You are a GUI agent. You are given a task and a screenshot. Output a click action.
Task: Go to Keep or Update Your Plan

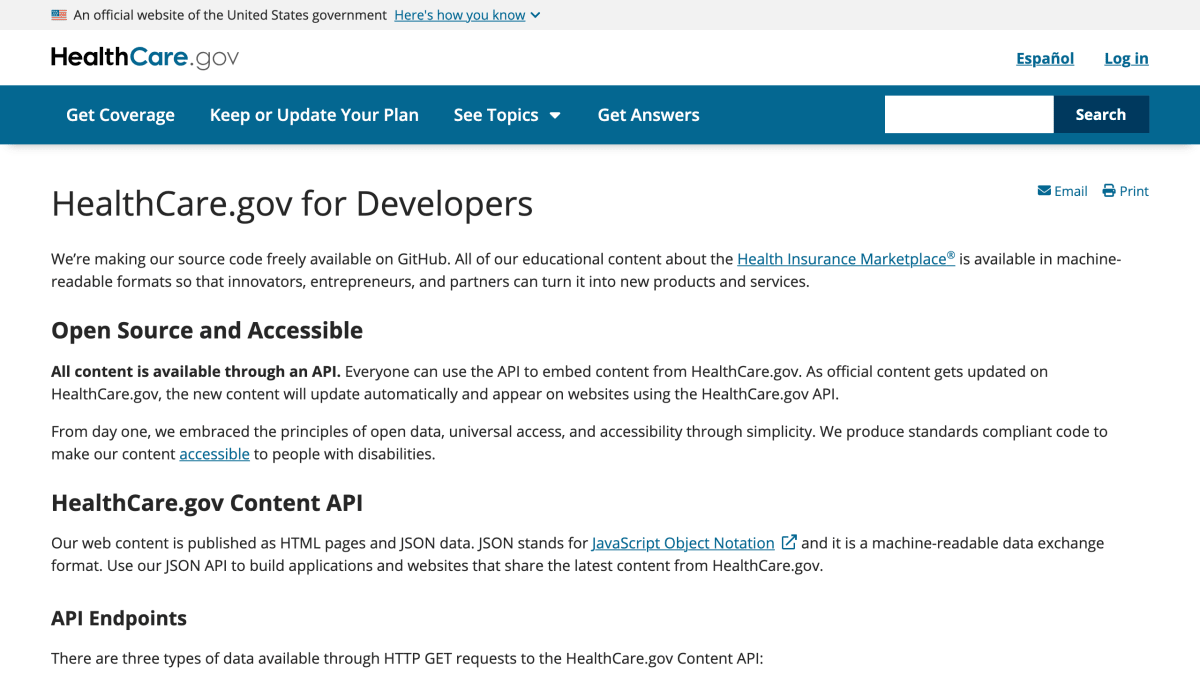point(314,115)
